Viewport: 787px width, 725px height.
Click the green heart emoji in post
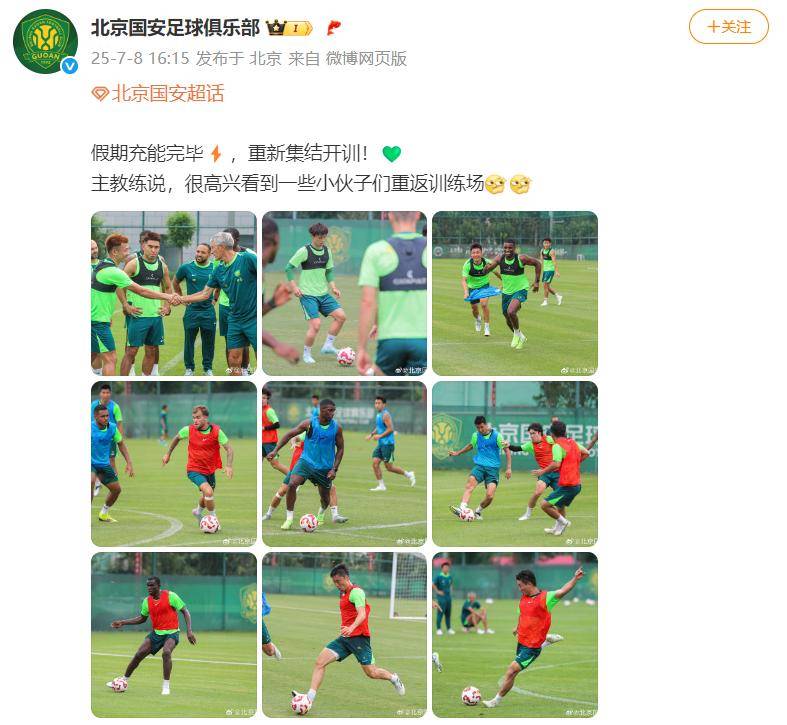click(391, 153)
